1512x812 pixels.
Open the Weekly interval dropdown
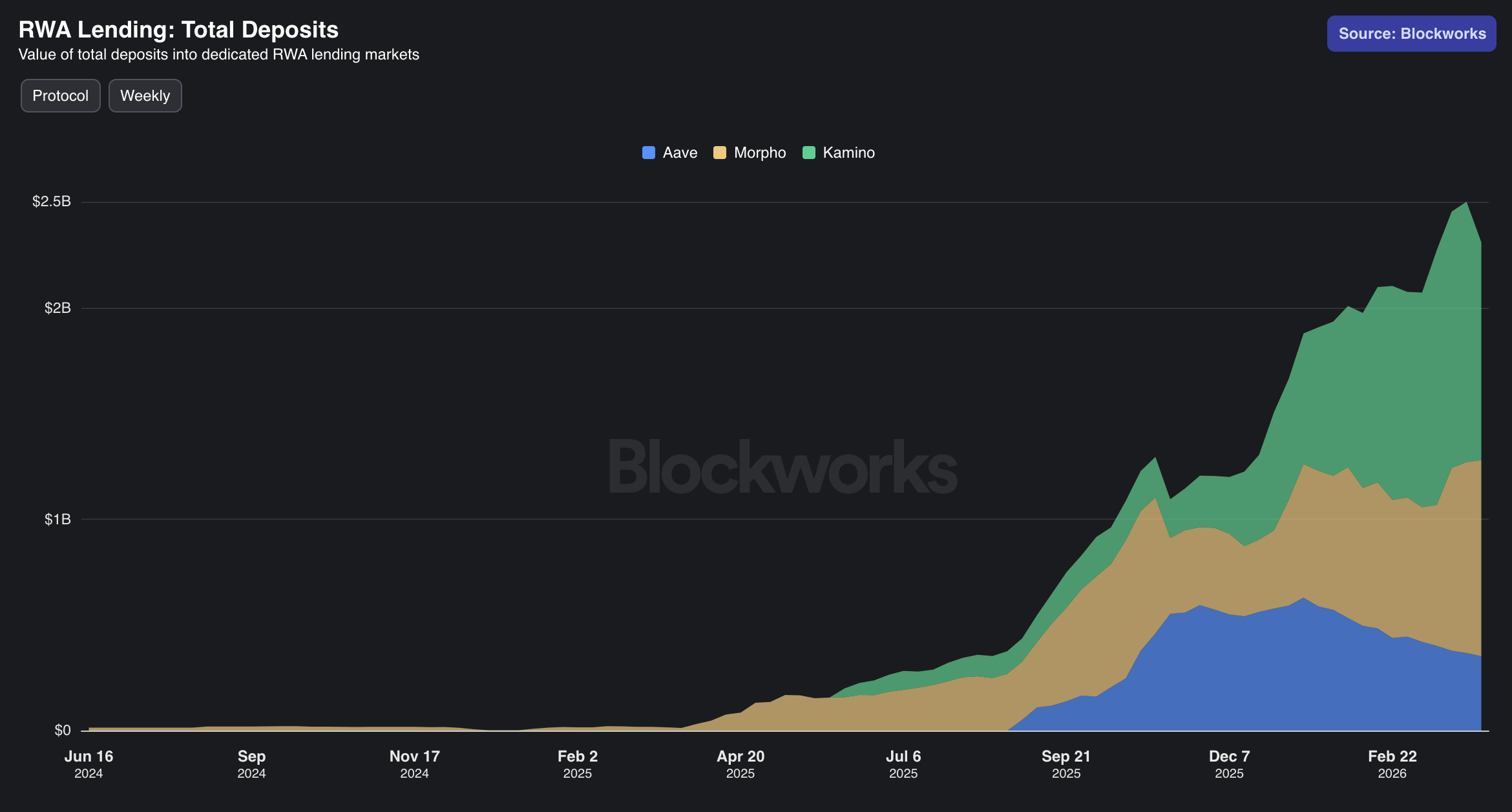coord(145,96)
